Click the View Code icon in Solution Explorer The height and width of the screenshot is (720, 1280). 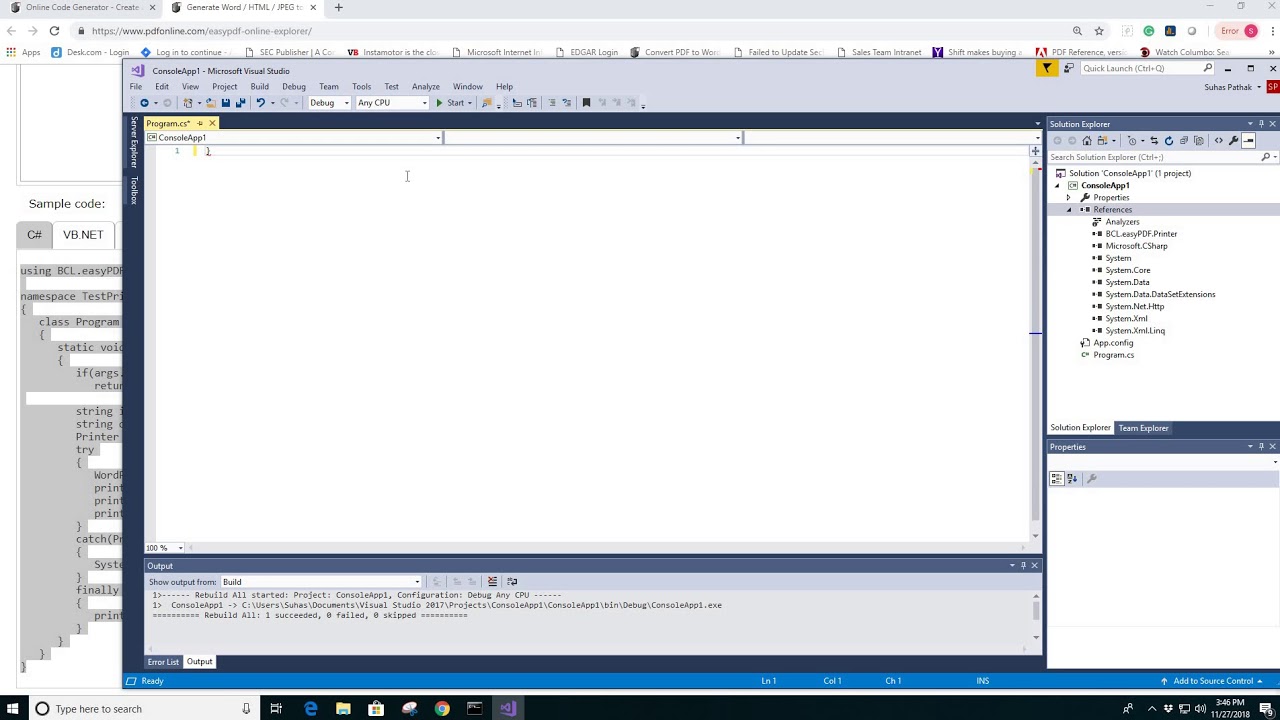(1218, 140)
